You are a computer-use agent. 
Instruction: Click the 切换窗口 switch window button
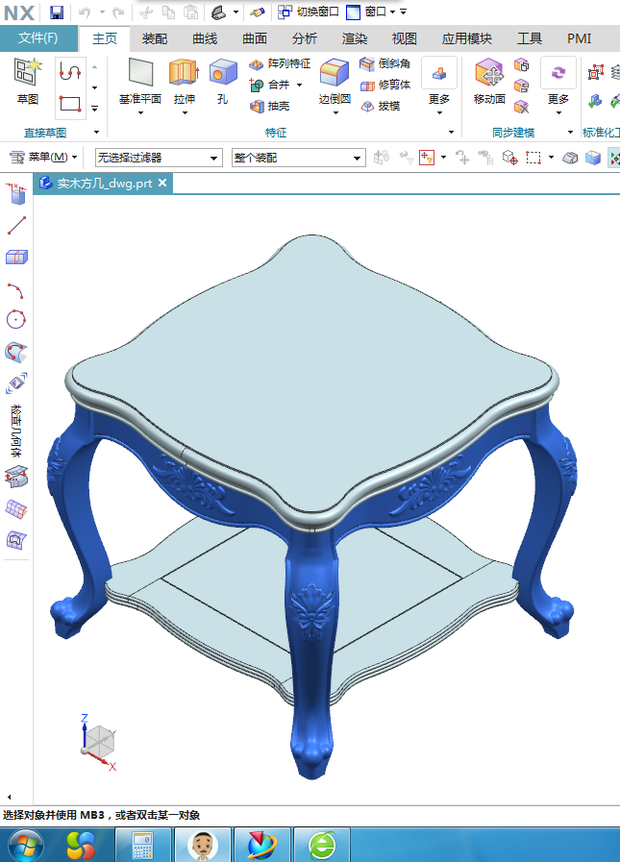point(308,12)
